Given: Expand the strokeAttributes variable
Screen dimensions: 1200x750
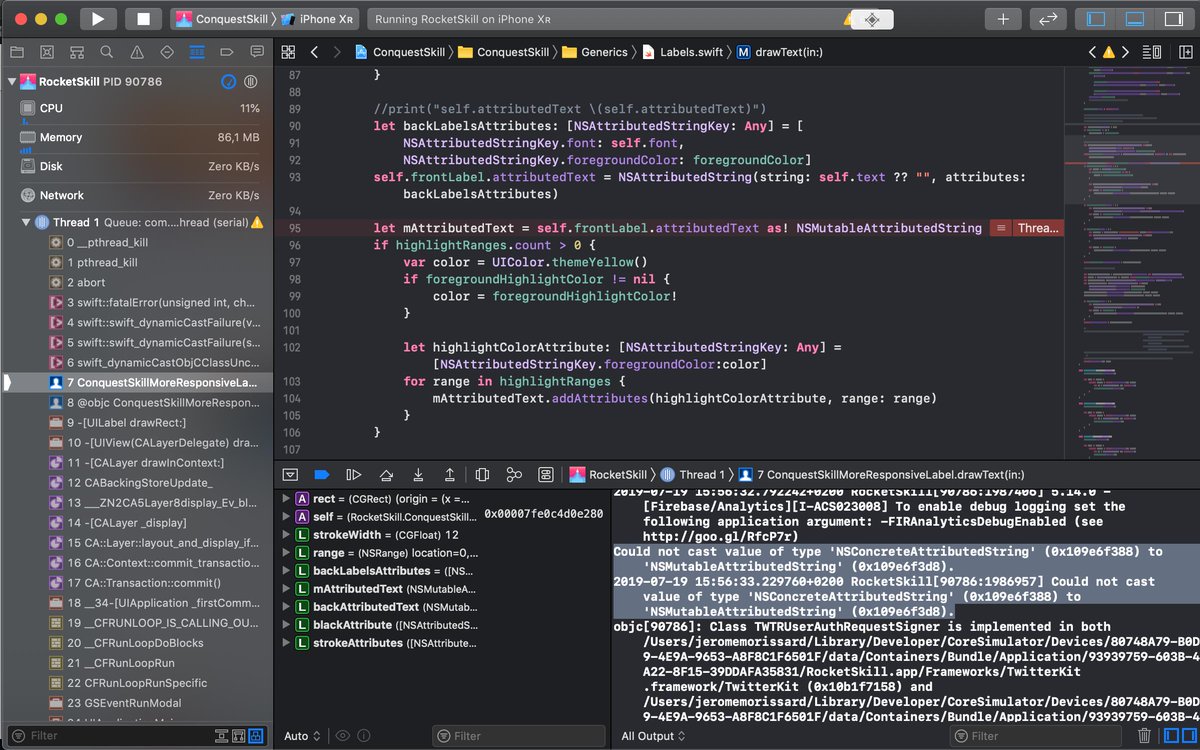Looking at the screenshot, I should [286, 642].
